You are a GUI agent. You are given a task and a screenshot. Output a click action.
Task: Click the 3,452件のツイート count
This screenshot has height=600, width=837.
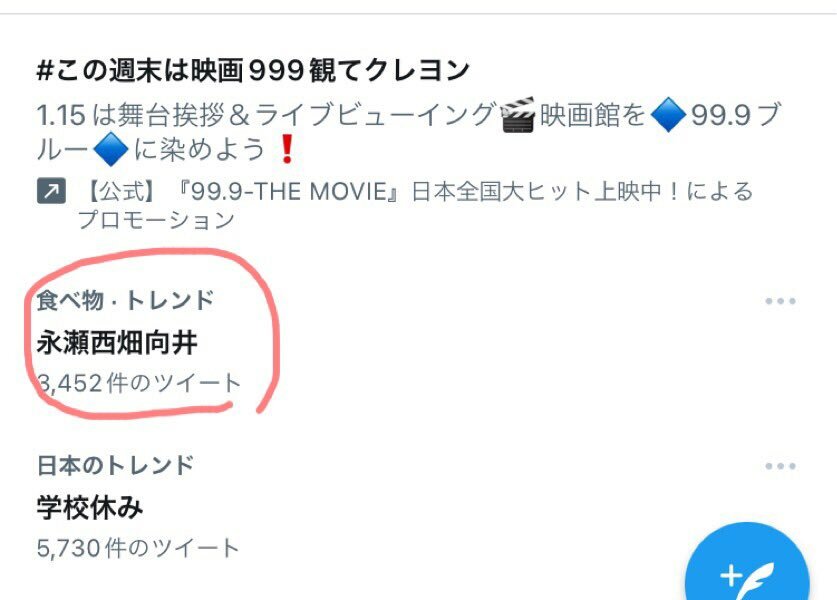coord(139,383)
